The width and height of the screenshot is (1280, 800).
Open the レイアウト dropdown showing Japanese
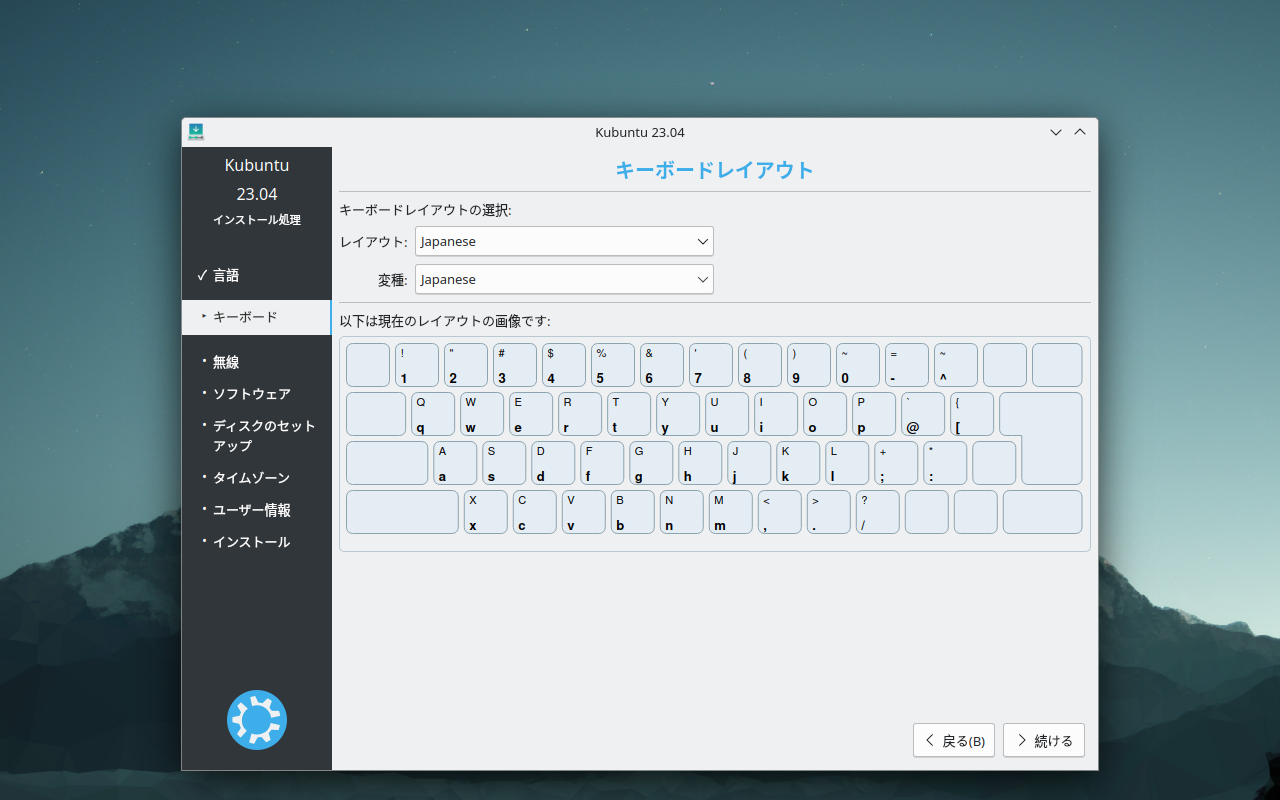pyautogui.click(x=564, y=241)
